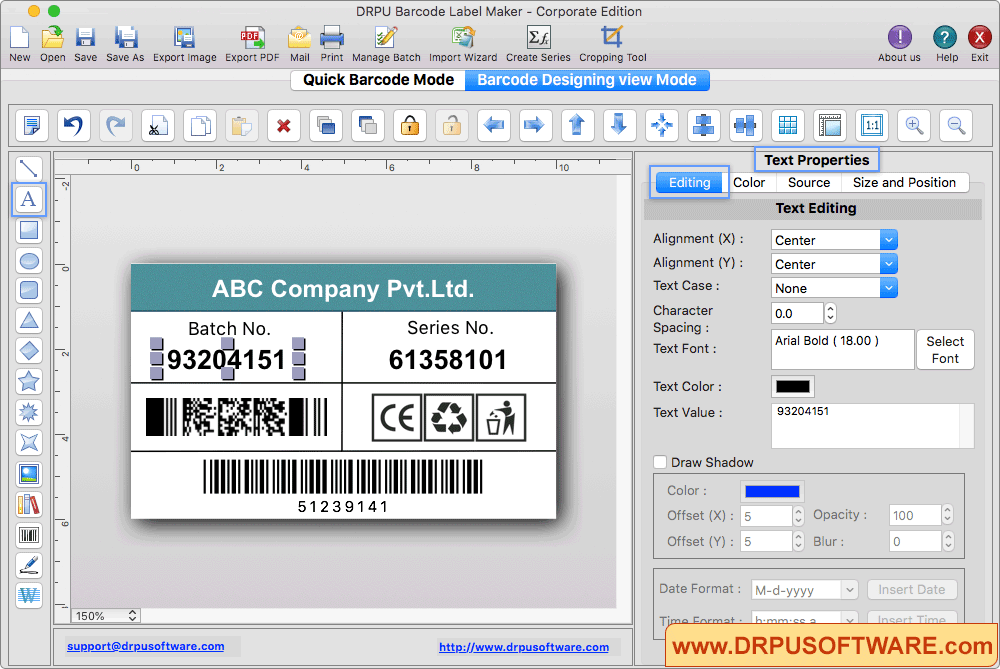Open Alignment (Y) dropdown
Viewport: 1000px width, 669px height.
(834, 264)
